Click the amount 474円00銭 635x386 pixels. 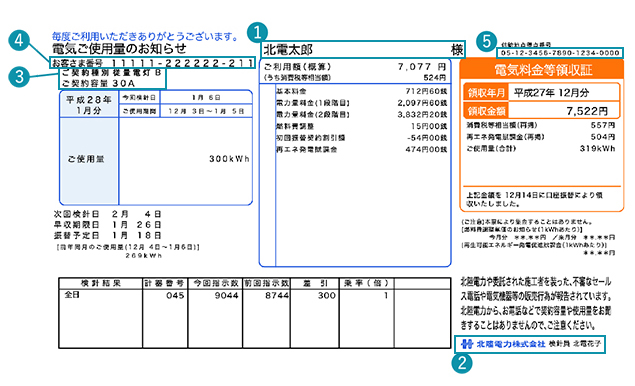(426, 149)
